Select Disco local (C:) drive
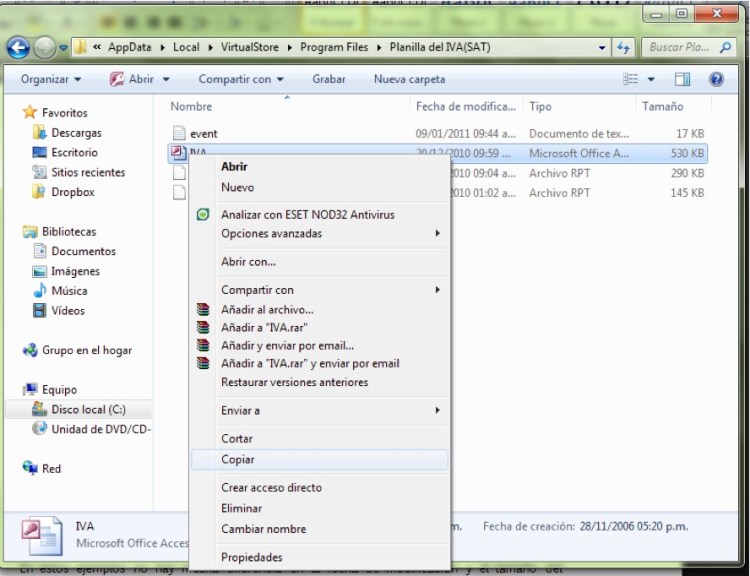750x576 pixels. 87,410
